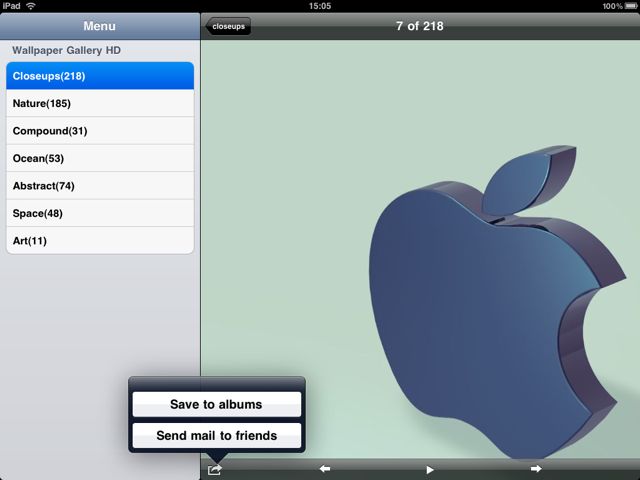Tap the Wi-Fi status icon
640x480 pixels.
(31, 6)
